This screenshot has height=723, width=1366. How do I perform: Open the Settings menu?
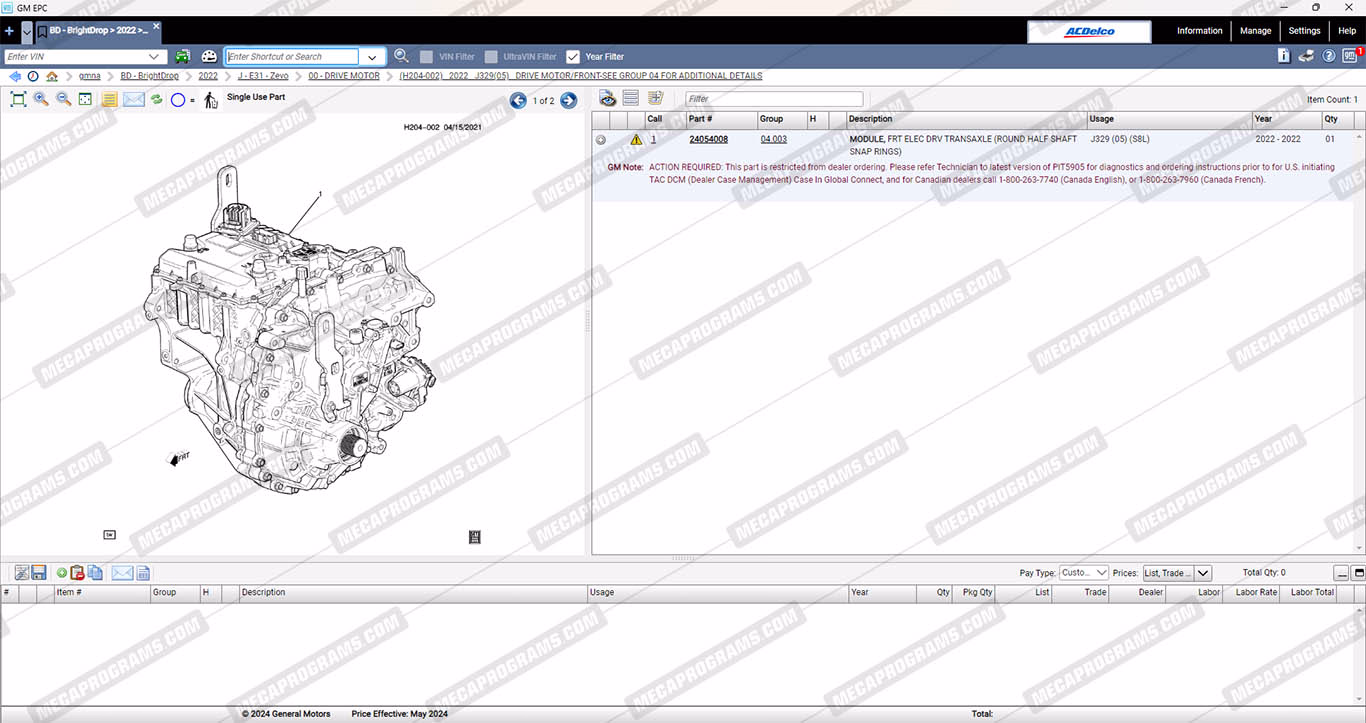(1304, 31)
